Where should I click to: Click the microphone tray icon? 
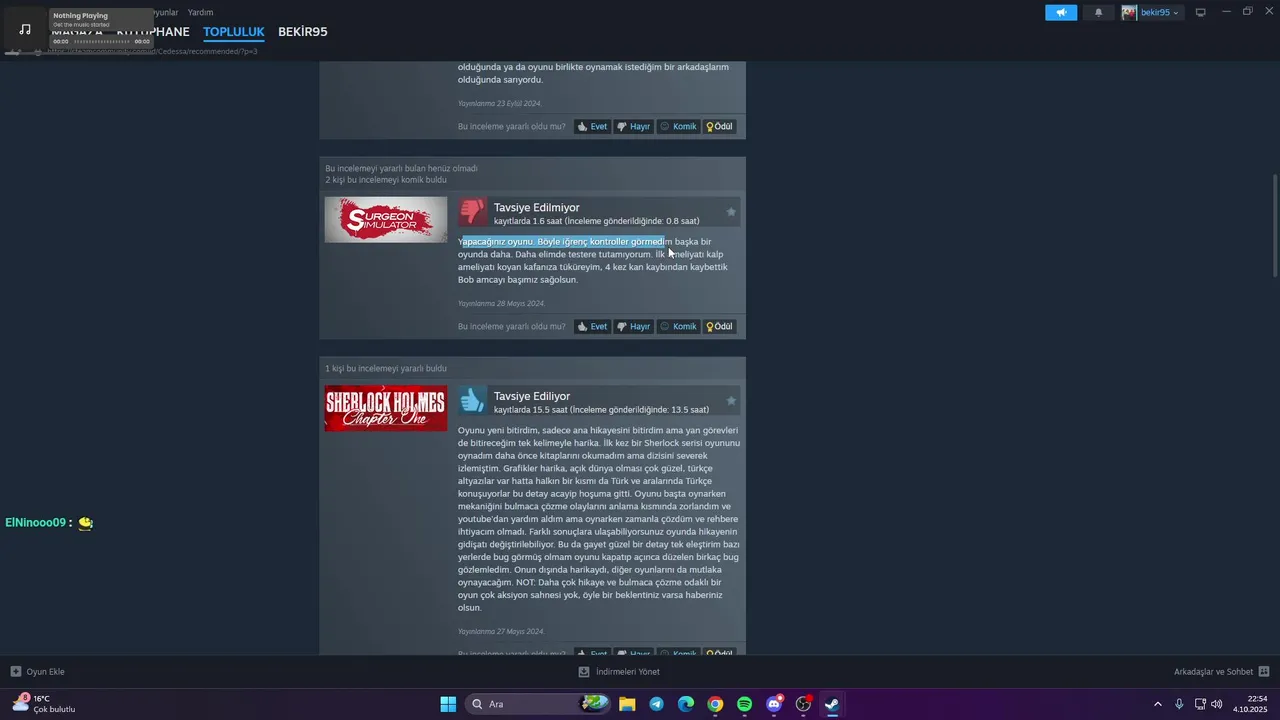coord(1179,704)
